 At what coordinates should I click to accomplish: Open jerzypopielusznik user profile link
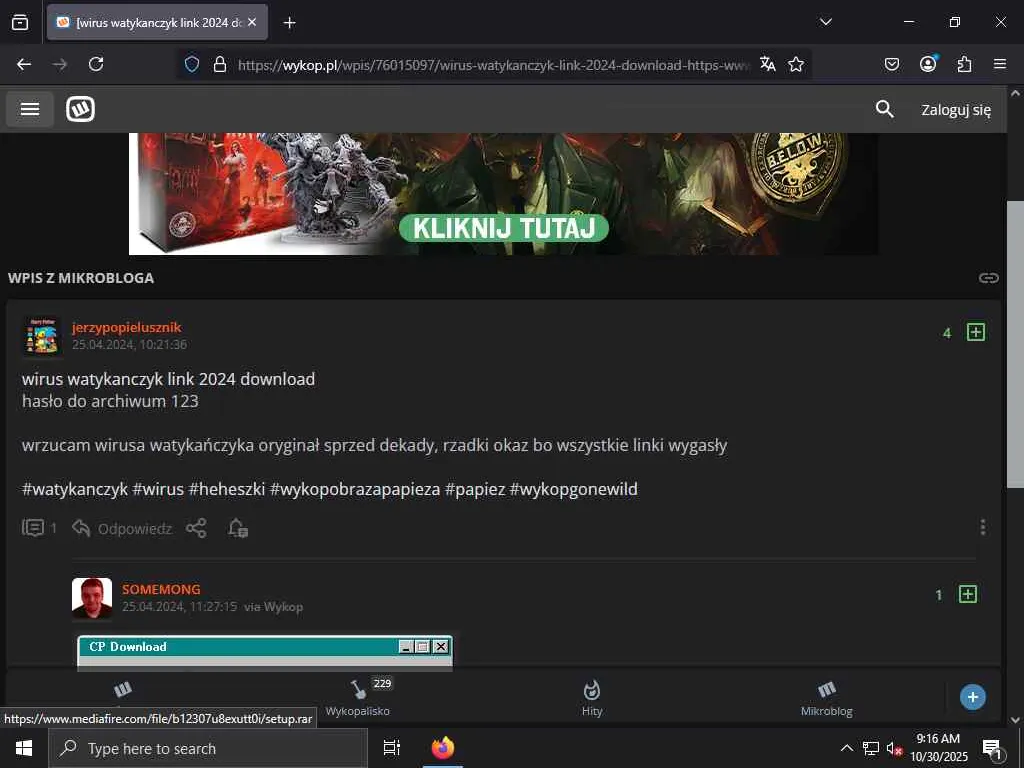point(127,327)
